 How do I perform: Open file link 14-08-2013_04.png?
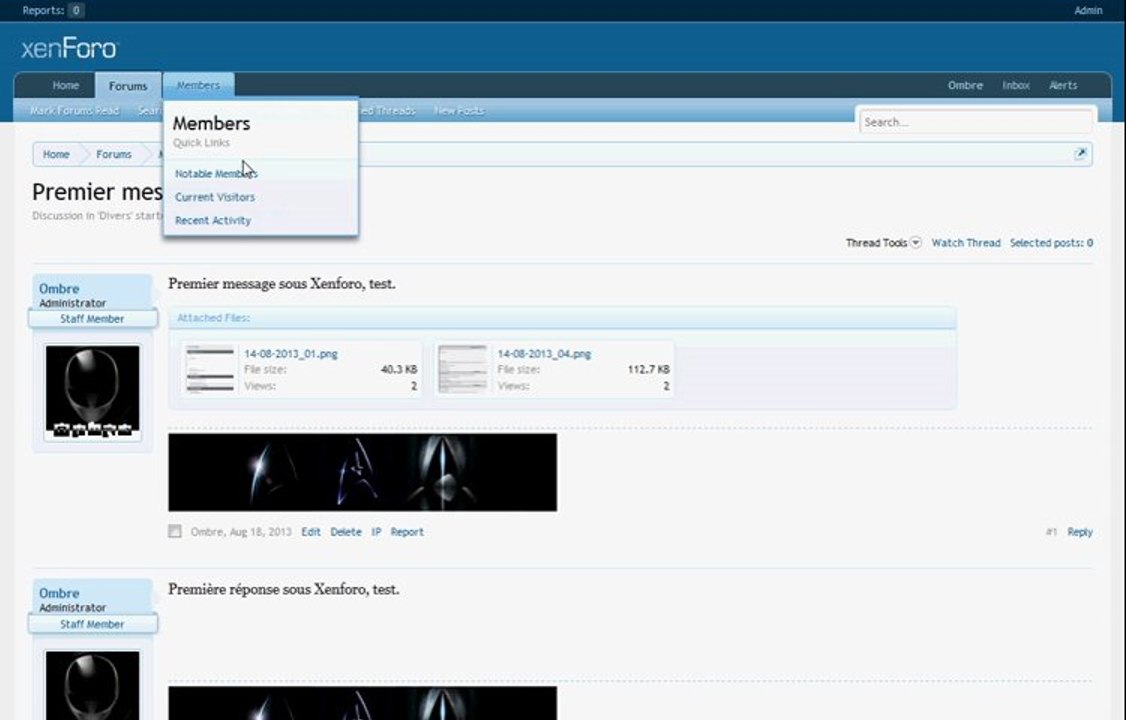click(544, 354)
